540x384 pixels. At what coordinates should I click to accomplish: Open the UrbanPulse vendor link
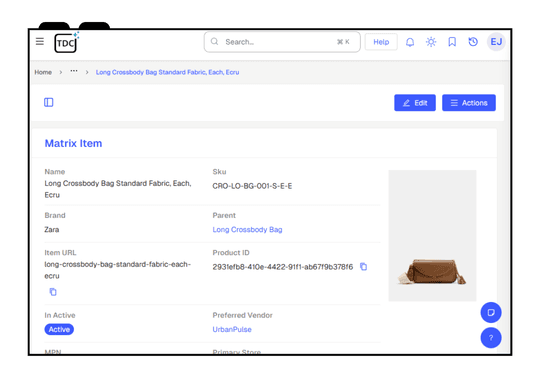point(232,330)
